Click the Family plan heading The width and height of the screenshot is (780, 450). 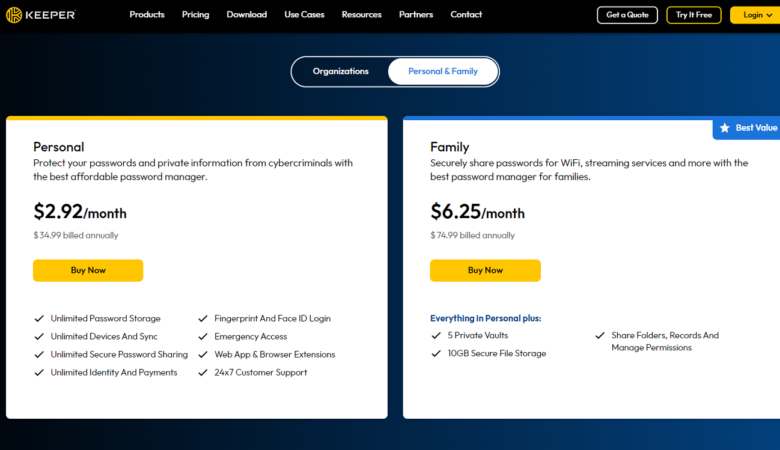click(x=450, y=147)
